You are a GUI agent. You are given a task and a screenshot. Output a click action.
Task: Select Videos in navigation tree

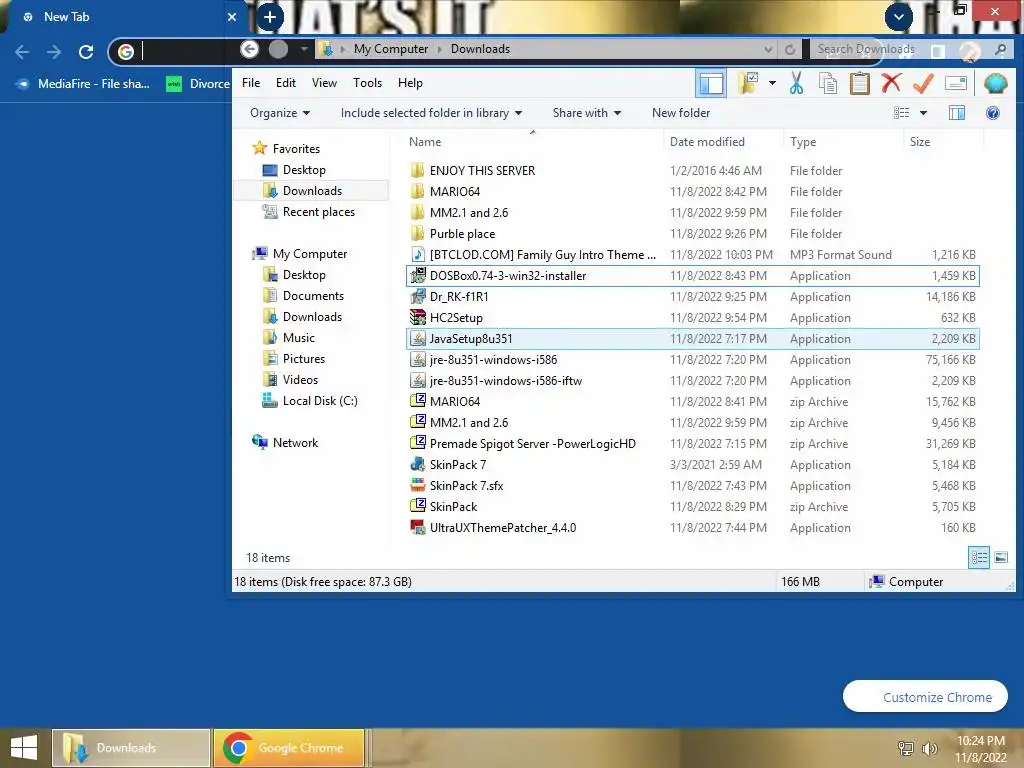[x=300, y=379]
